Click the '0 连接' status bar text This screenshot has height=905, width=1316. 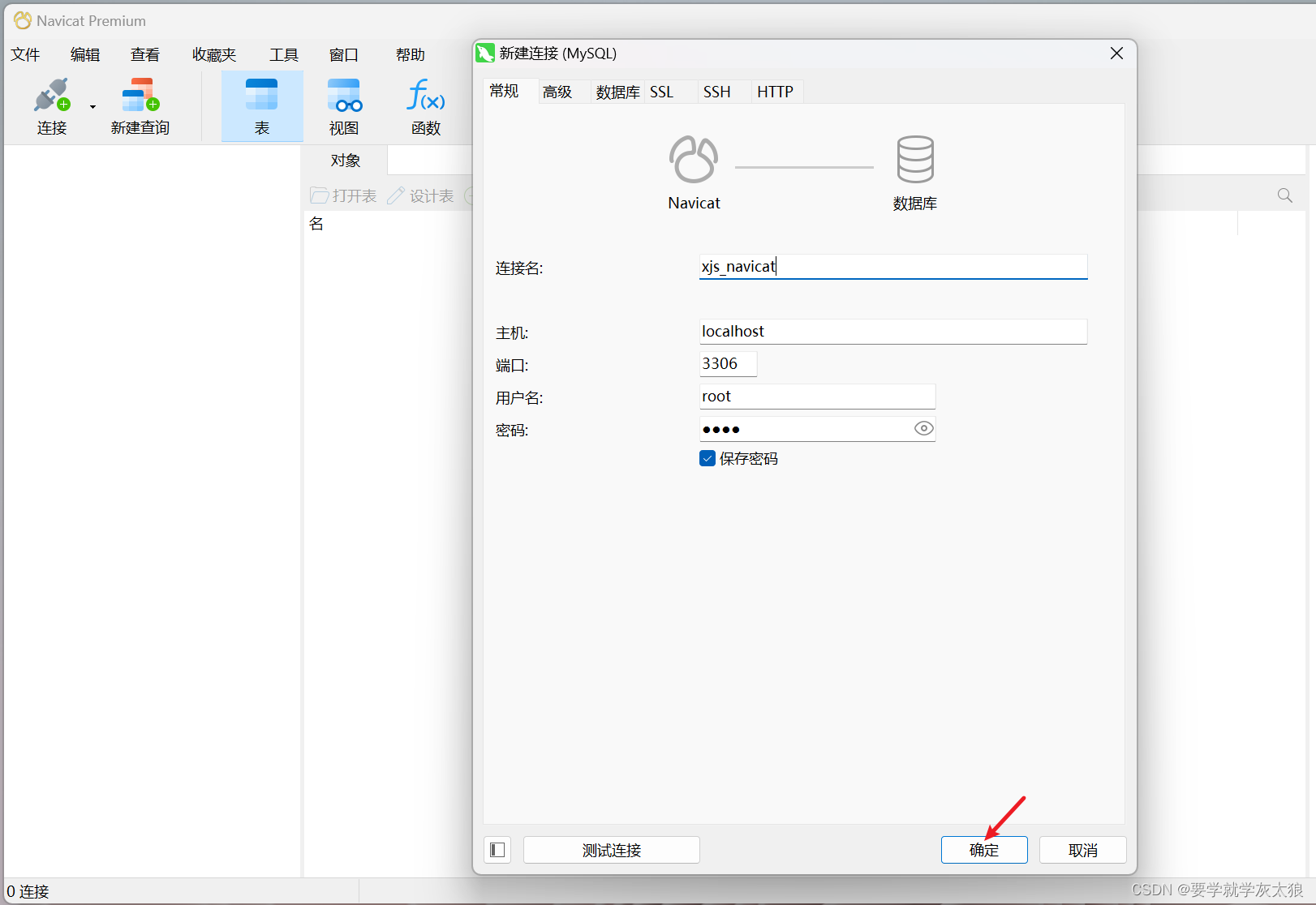tap(28, 891)
